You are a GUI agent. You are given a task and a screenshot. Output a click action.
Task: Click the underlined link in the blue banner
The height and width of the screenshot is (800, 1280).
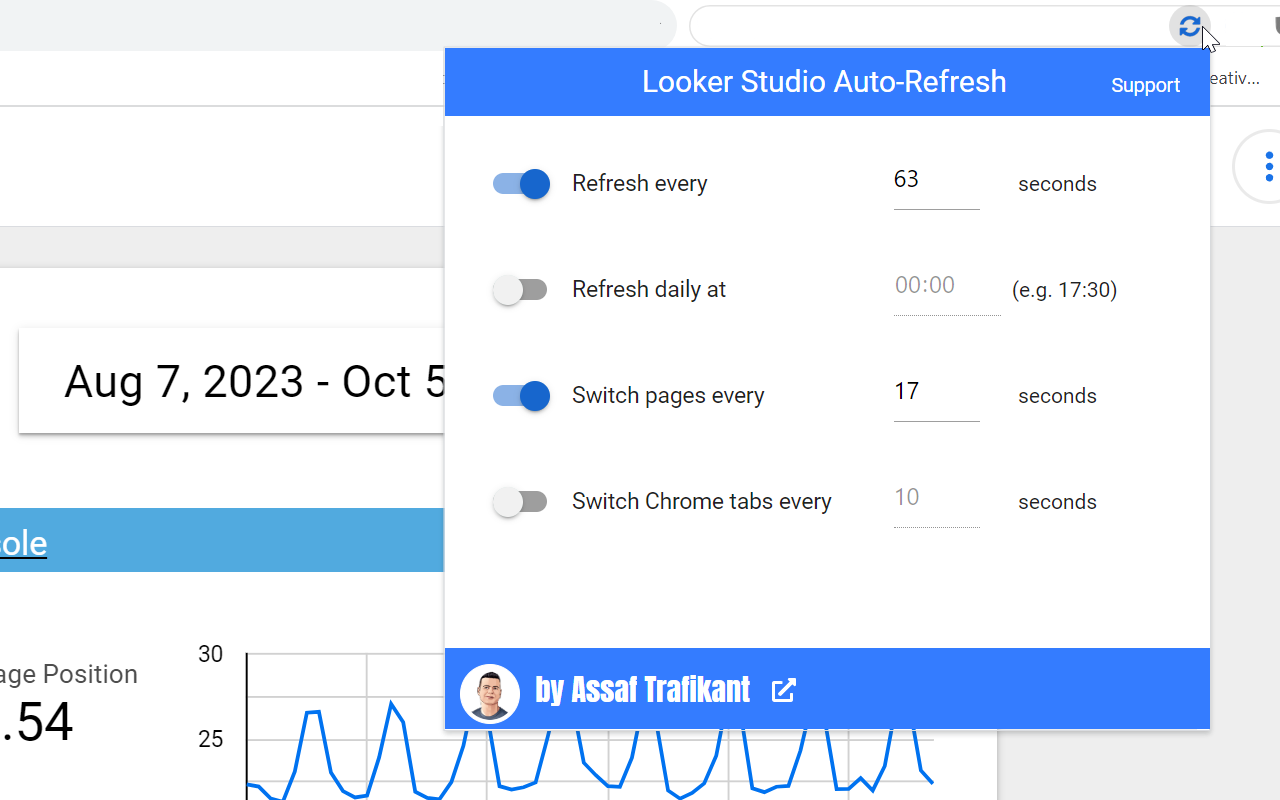23,543
